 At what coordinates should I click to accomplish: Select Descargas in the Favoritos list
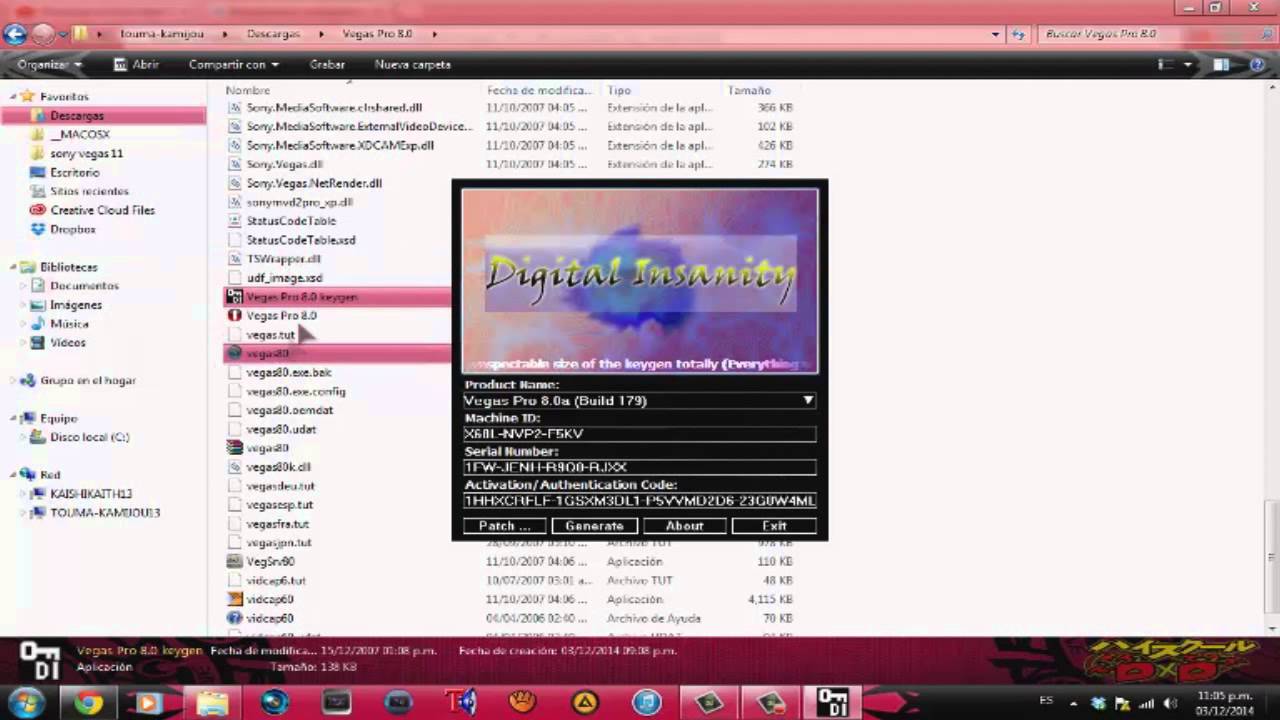pos(76,116)
